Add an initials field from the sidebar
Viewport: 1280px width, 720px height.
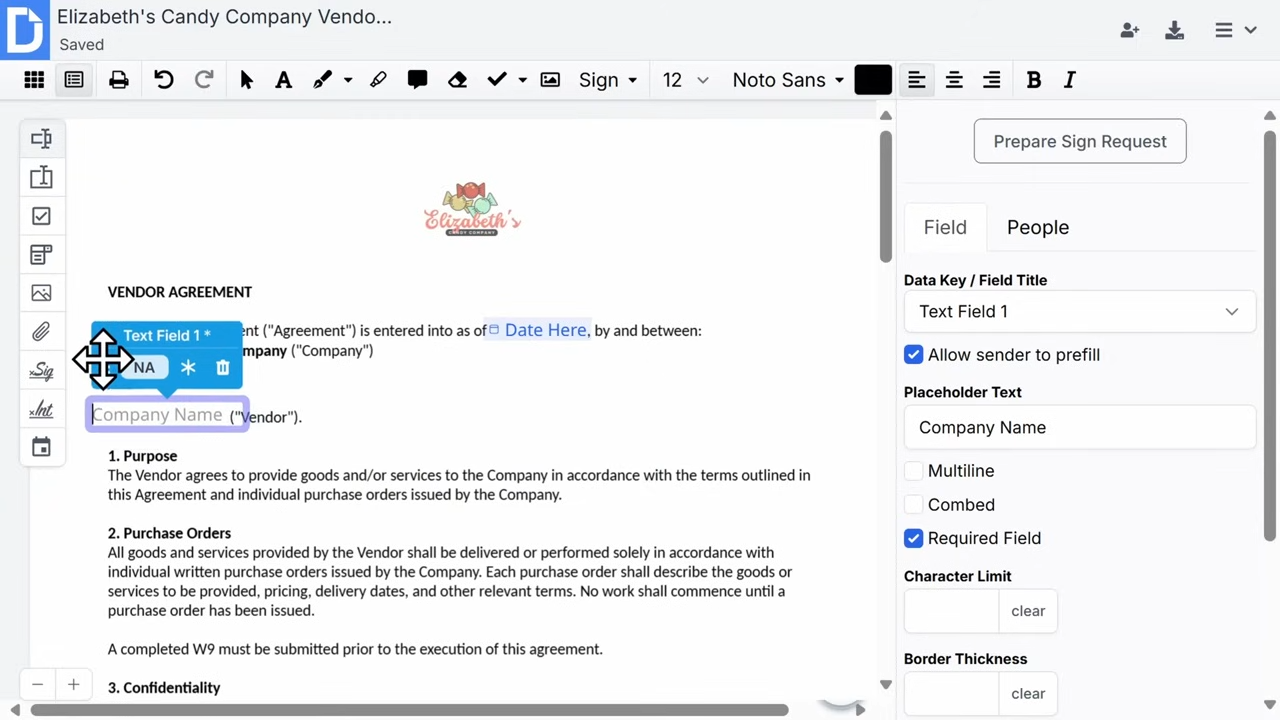pyautogui.click(x=41, y=409)
